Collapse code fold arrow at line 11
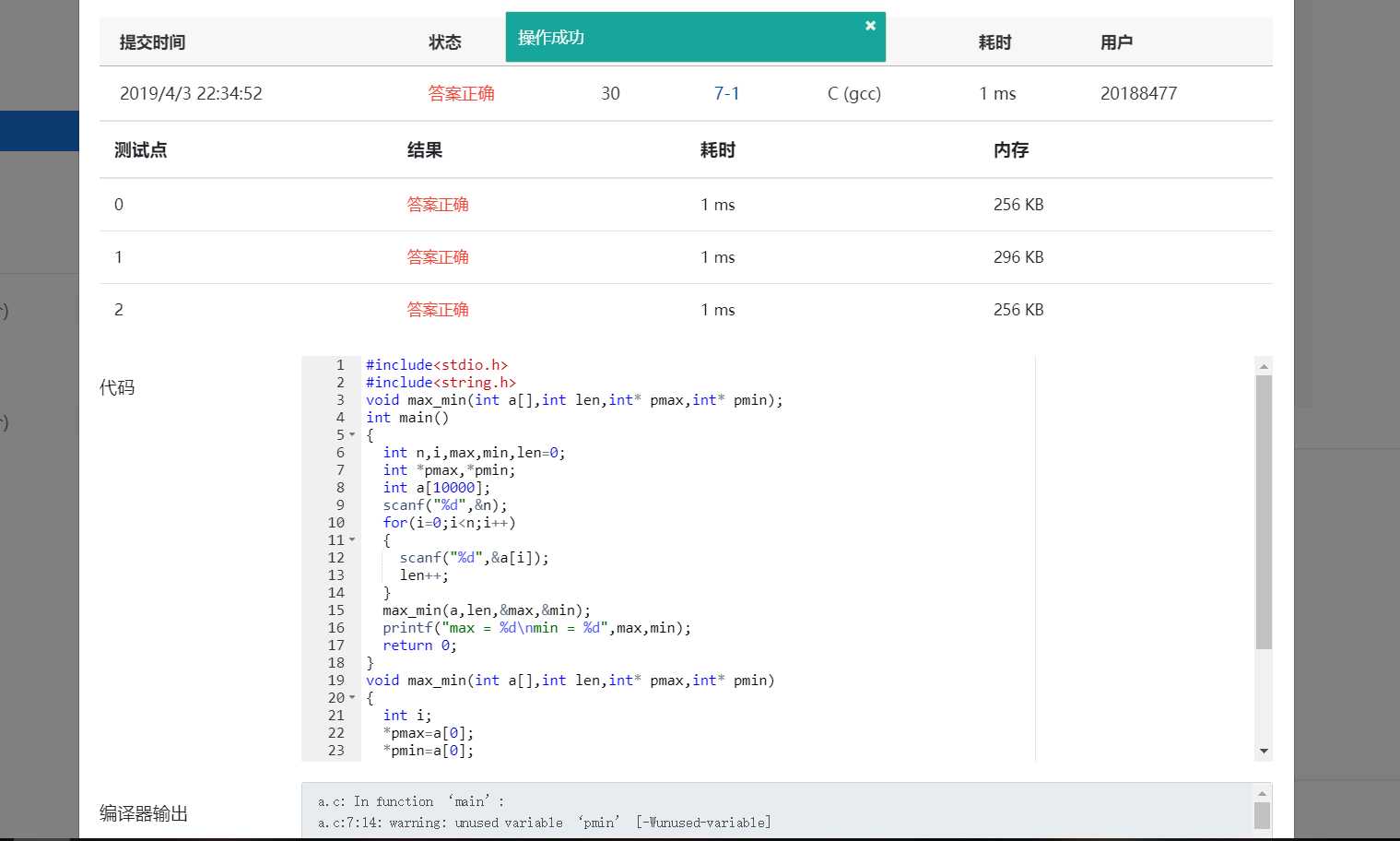The width and height of the screenshot is (1400, 841). [x=352, y=540]
